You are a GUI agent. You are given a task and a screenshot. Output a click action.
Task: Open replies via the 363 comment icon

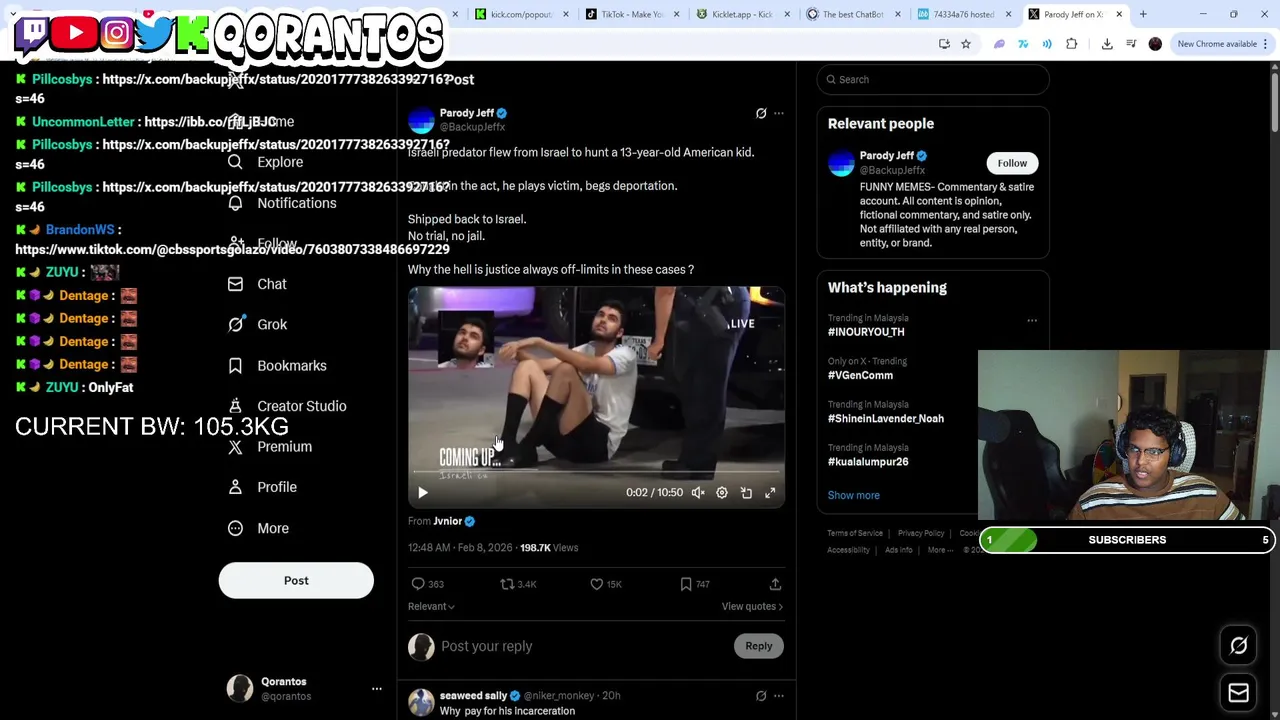point(427,584)
